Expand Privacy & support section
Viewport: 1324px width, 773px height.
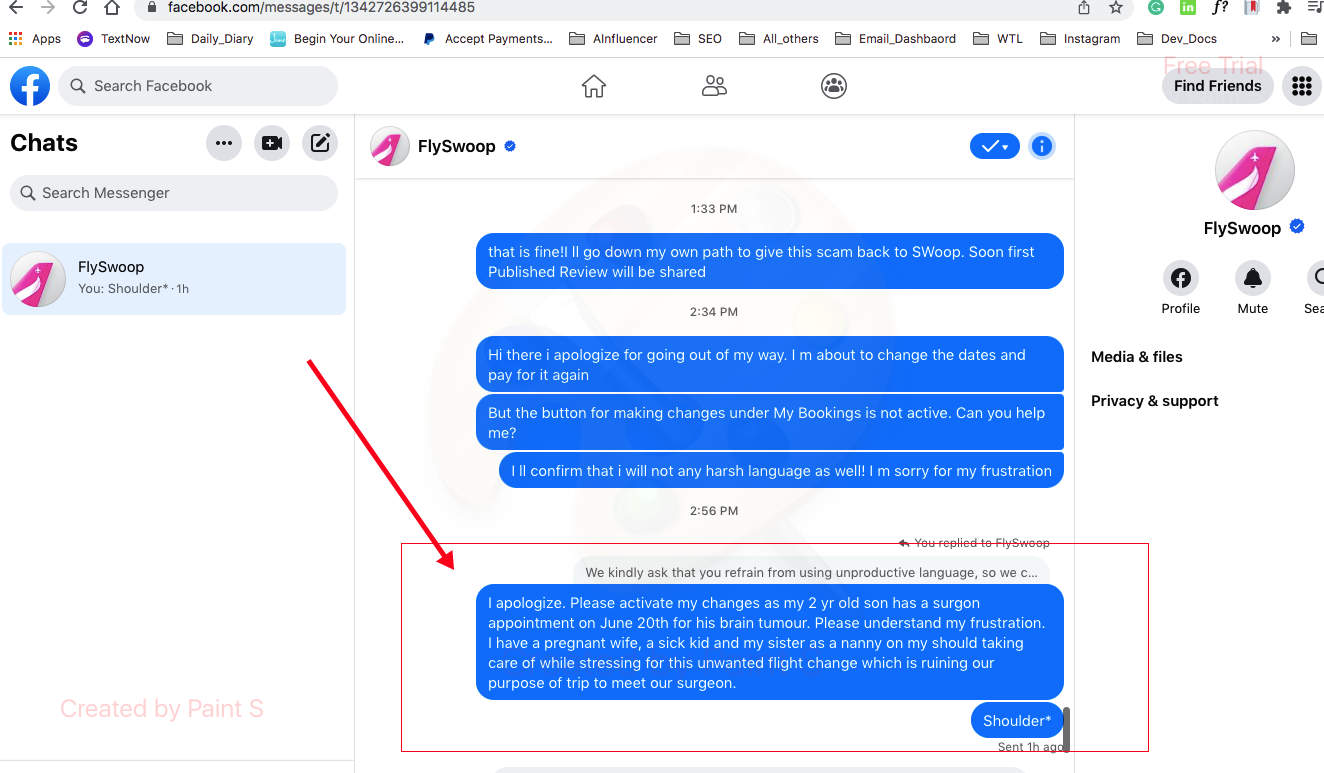point(1155,401)
